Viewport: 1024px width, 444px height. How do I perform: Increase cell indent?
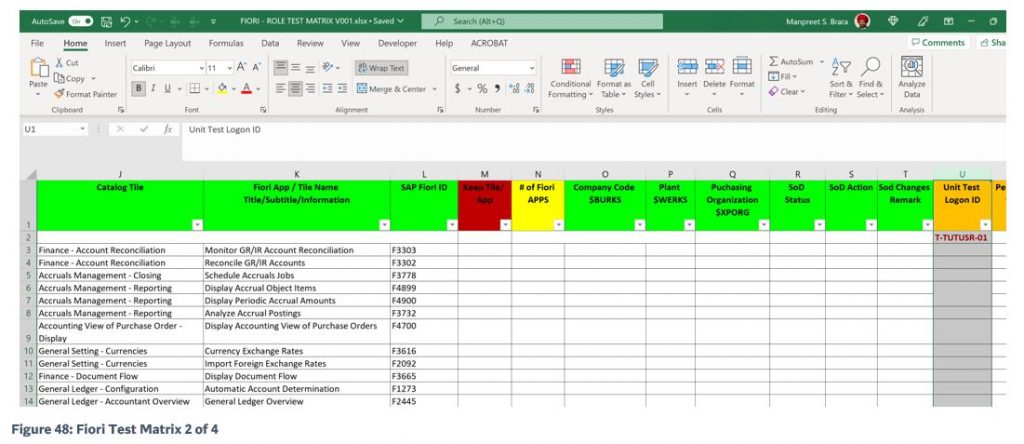click(342, 88)
